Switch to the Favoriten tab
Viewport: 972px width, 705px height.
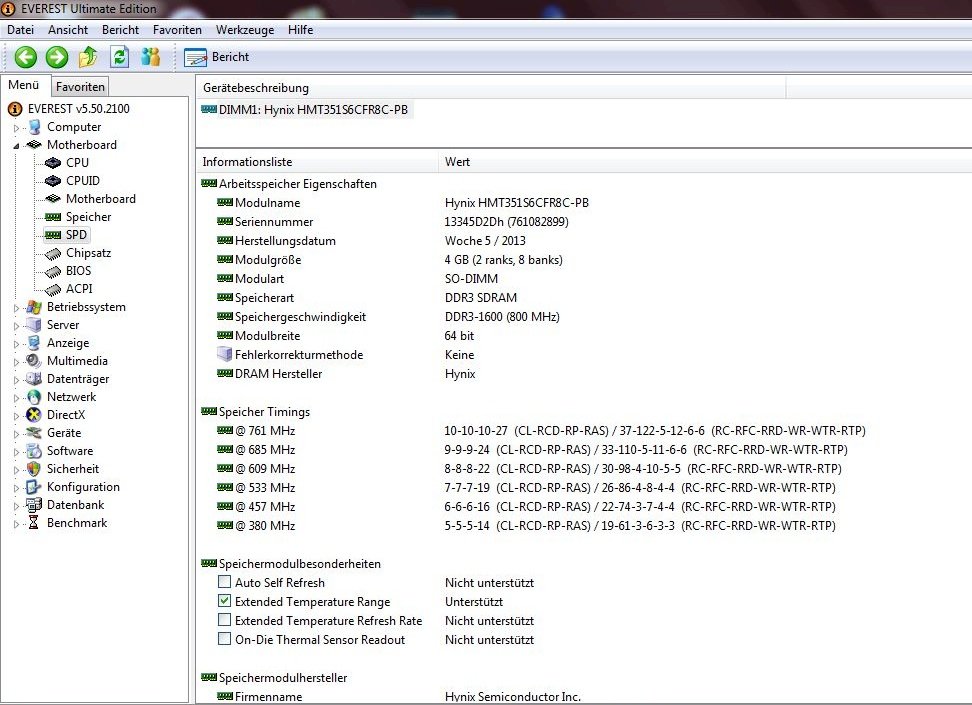[x=80, y=87]
